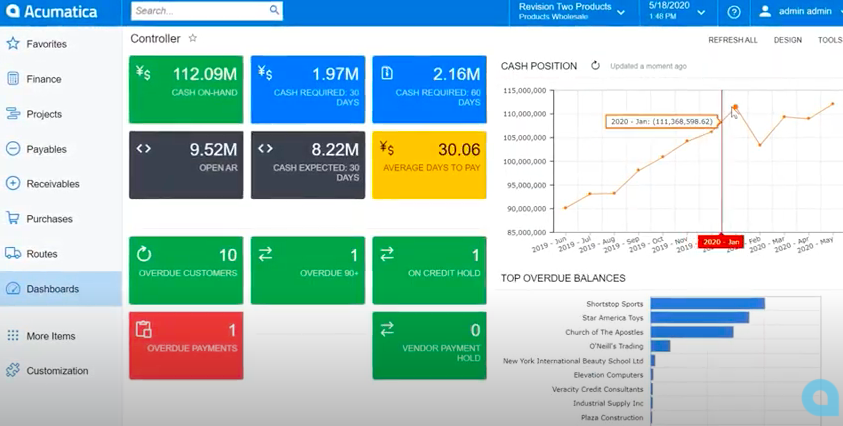The width and height of the screenshot is (843, 426).
Task: Click the 2020 - Feb dip data point
Action: [x=760, y=145]
